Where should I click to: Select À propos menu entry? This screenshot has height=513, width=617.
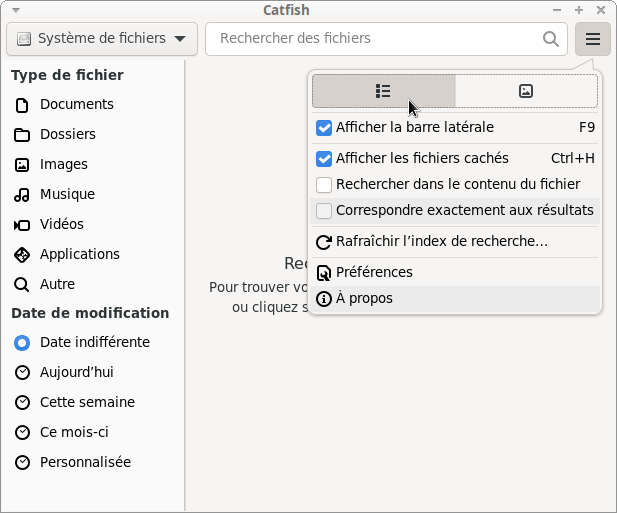[364, 298]
